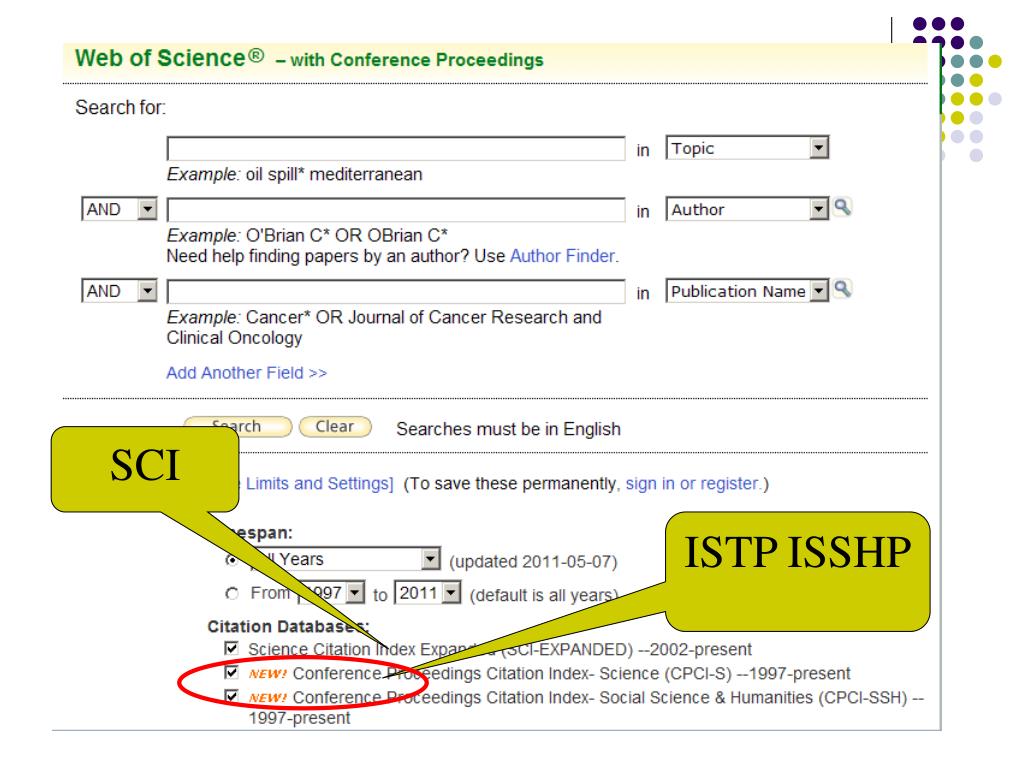Tick Science Citation Index Expanded checkbox

pyautogui.click(x=231, y=648)
